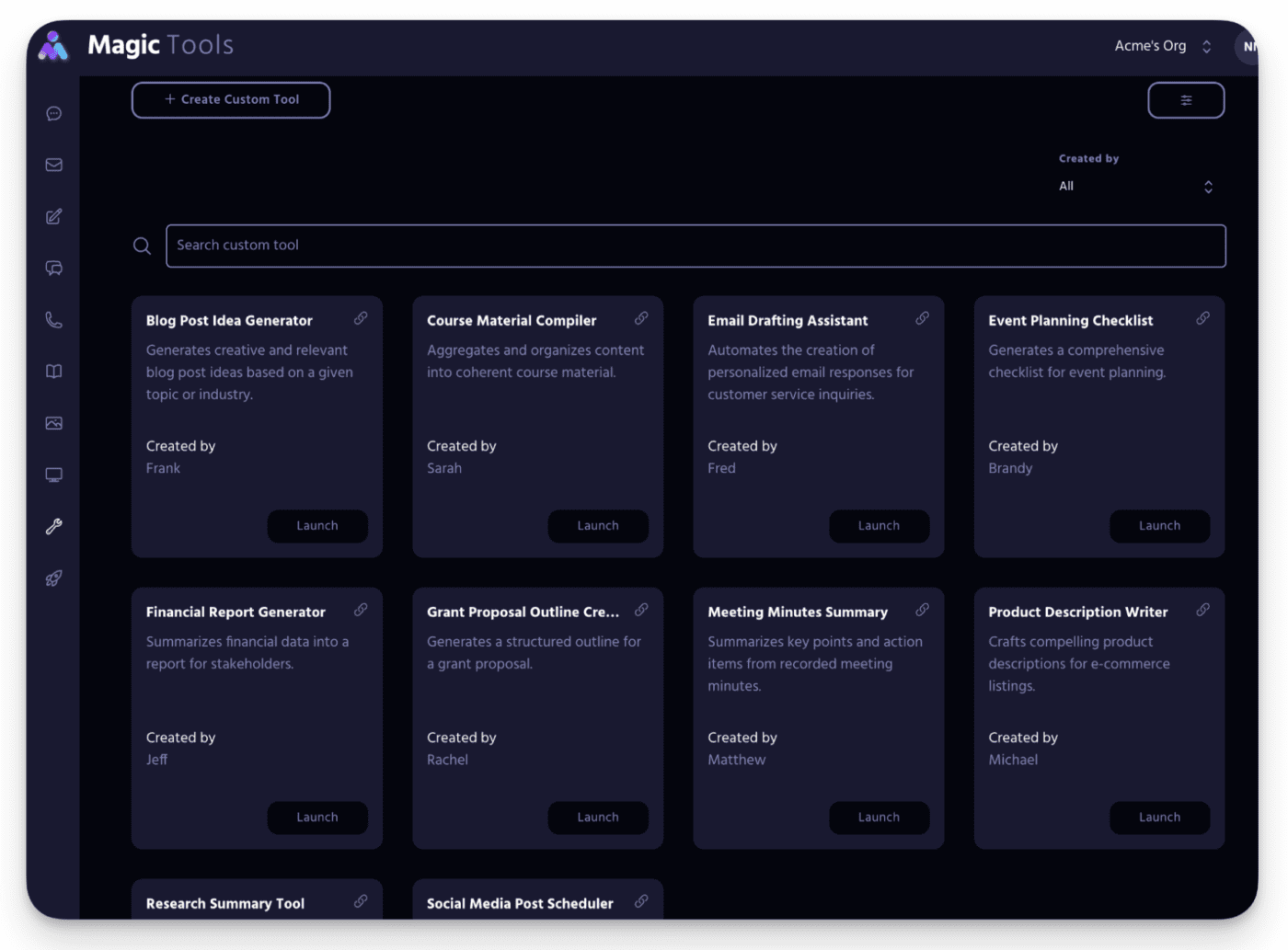Click the envelope mail icon in sidebar
The image size is (1288, 950).
[54, 165]
